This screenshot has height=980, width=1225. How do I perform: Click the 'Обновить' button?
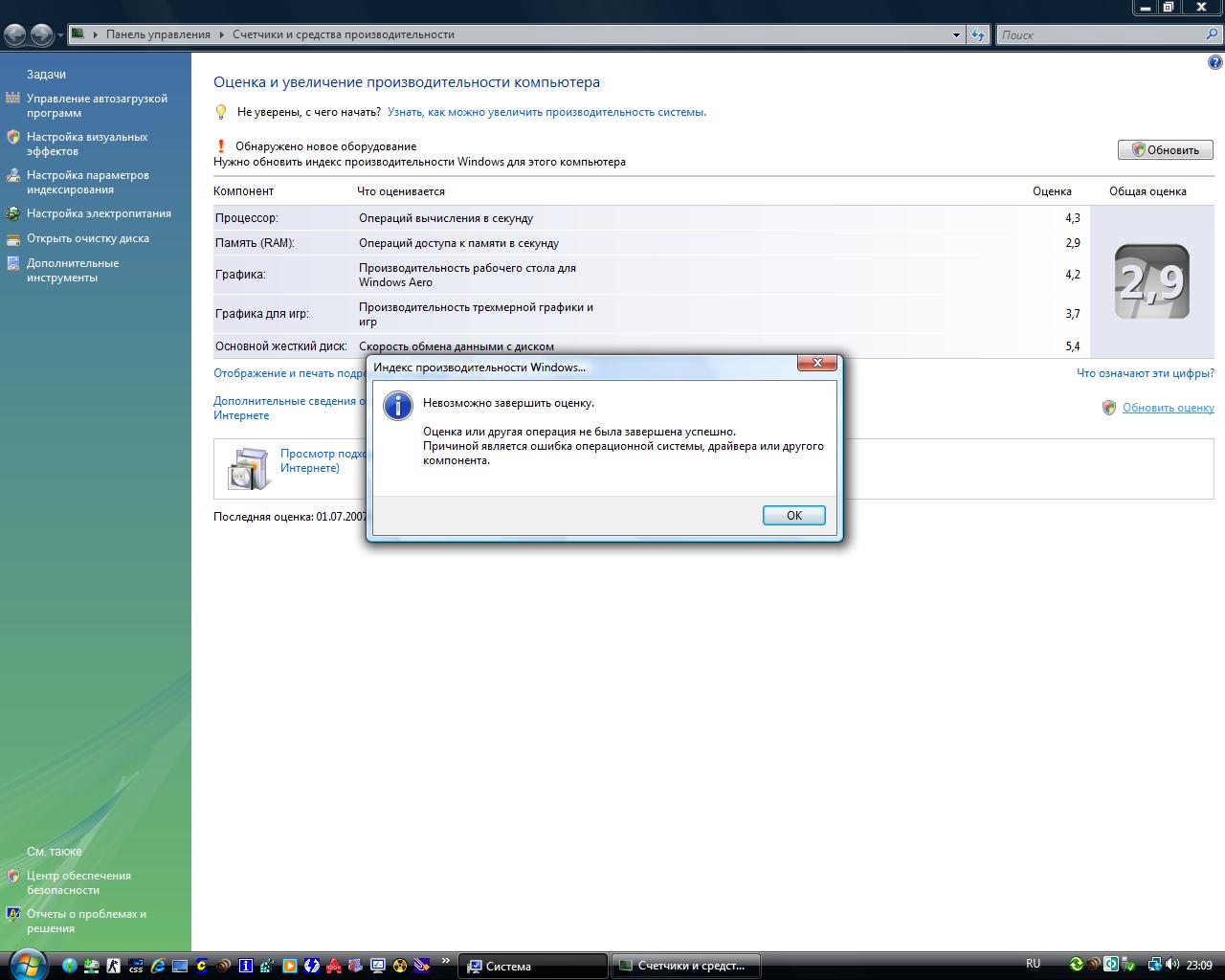[1165, 149]
